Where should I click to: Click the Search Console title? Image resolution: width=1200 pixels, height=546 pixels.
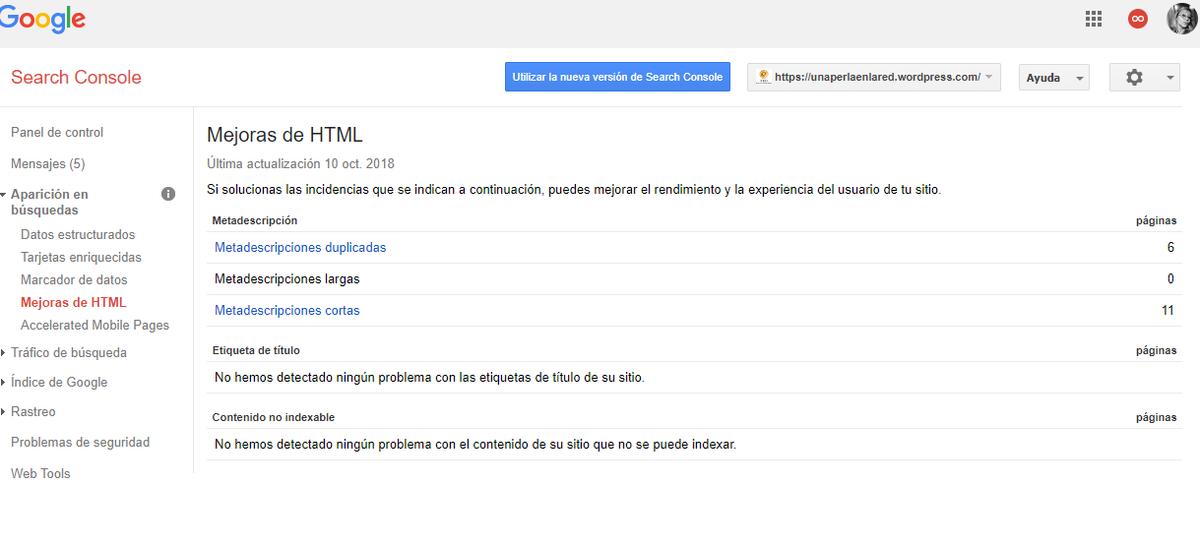pyautogui.click(x=76, y=77)
